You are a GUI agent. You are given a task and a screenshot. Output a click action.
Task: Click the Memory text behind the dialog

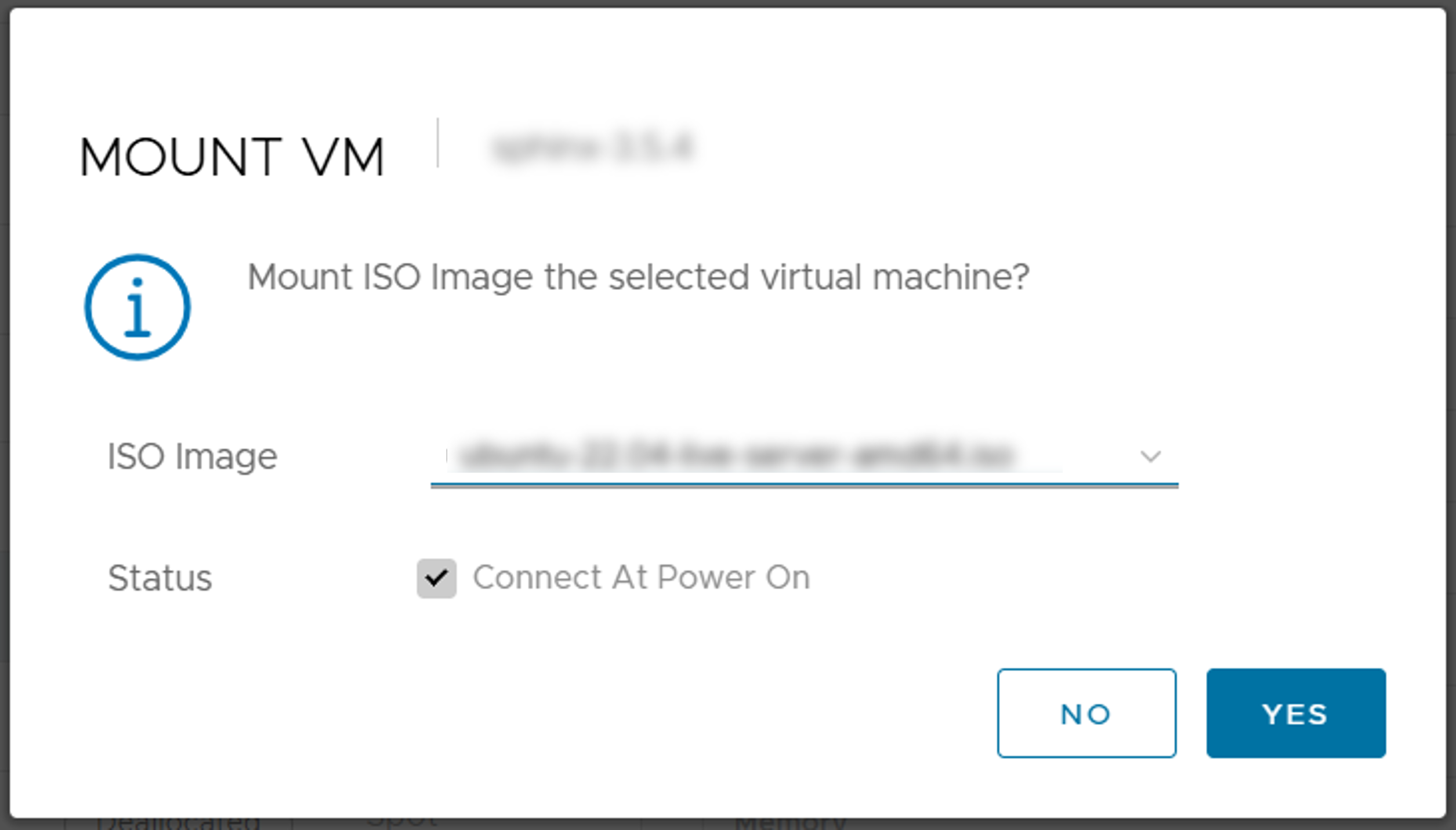[x=790, y=824]
